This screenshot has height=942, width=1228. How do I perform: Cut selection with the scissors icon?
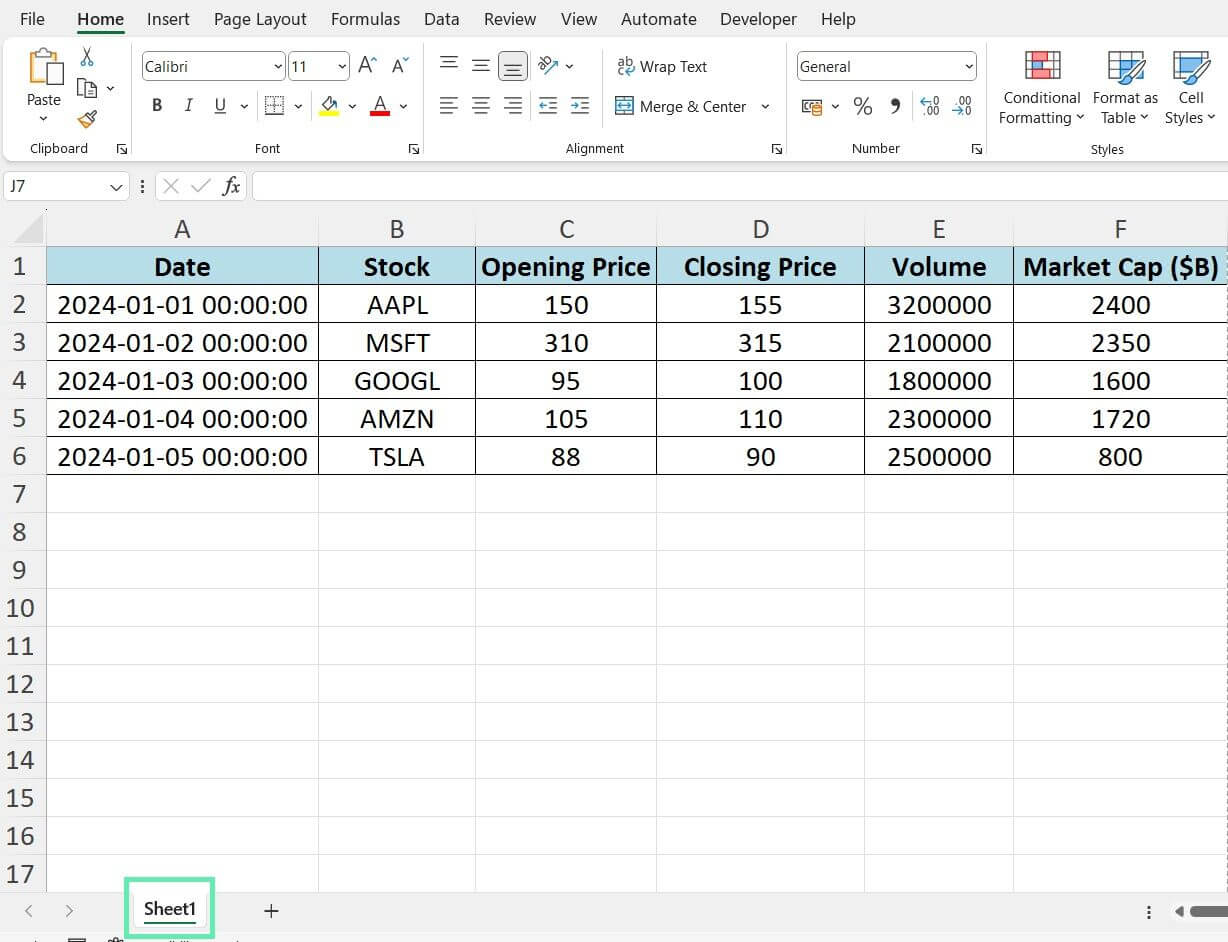(87, 57)
